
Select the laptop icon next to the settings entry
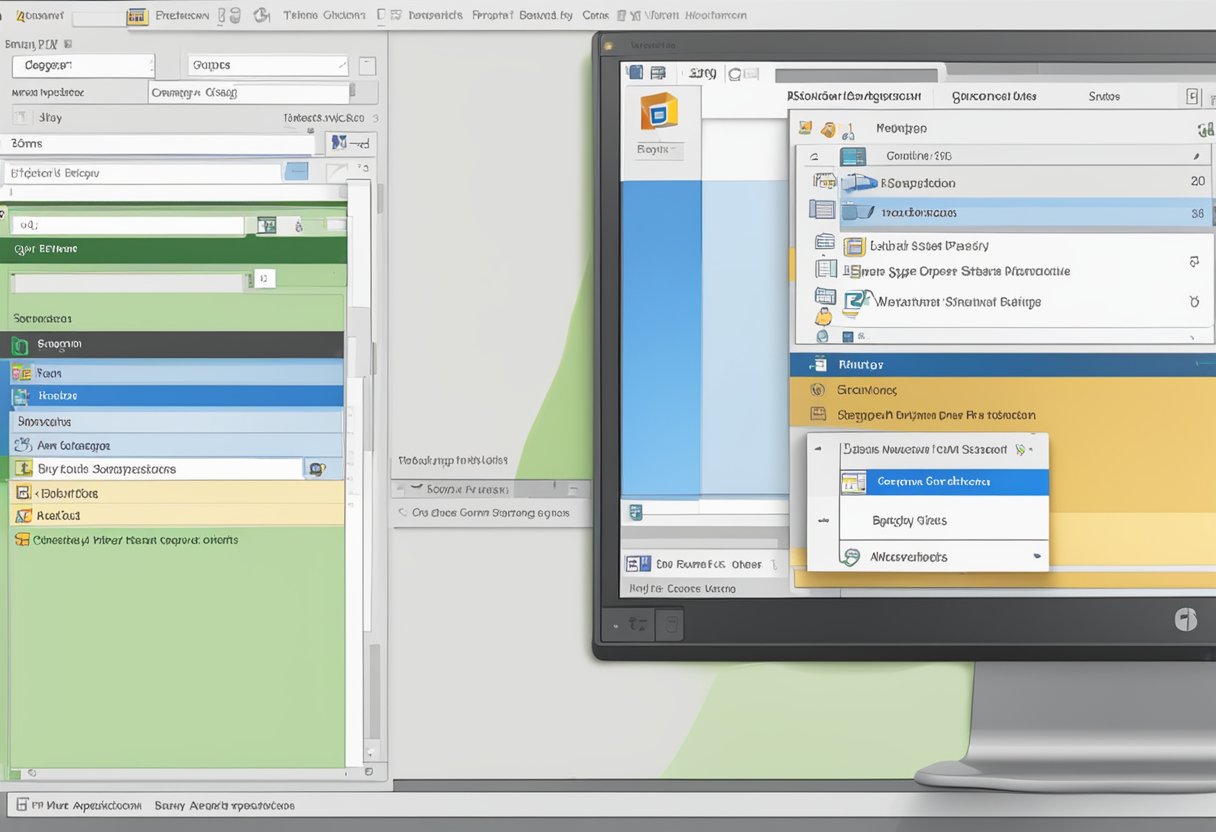(851, 301)
